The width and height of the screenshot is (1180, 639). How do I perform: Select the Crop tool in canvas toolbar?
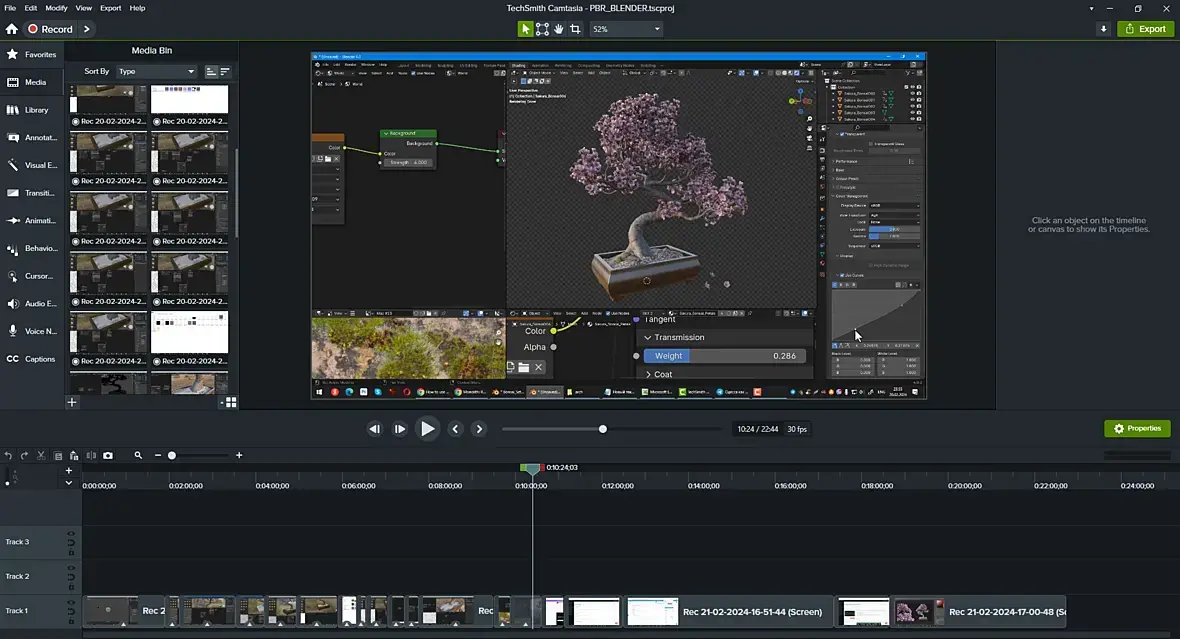[x=575, y=29]
